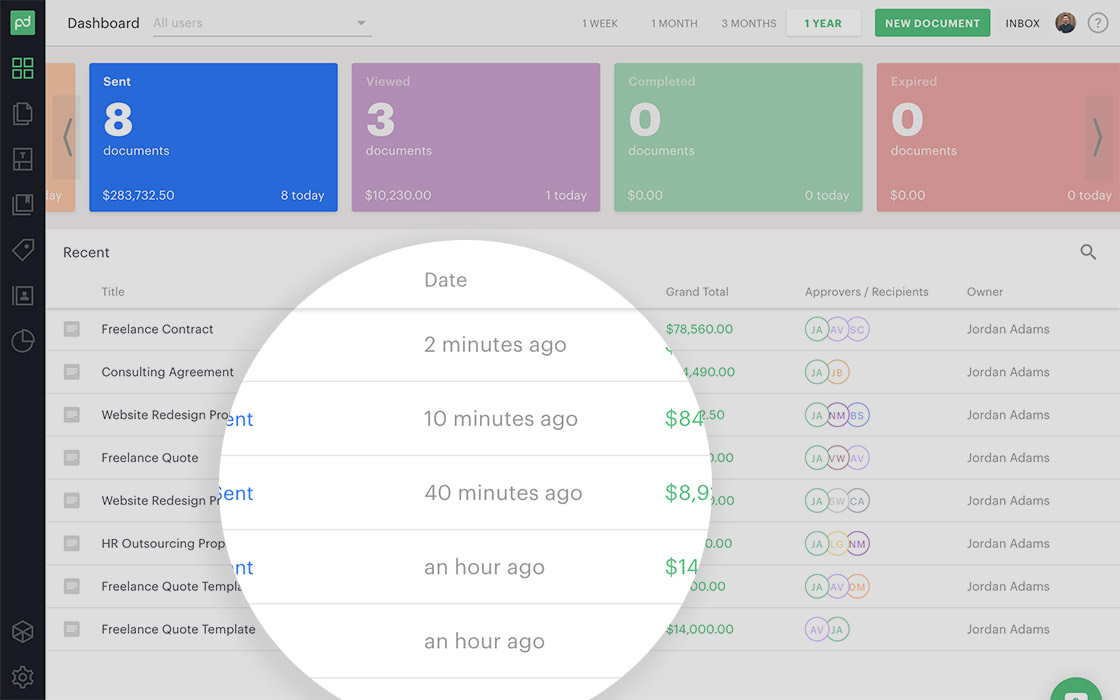
Task: Click the Owner column header
Action: pyautogui.click(x=985, y=291)
